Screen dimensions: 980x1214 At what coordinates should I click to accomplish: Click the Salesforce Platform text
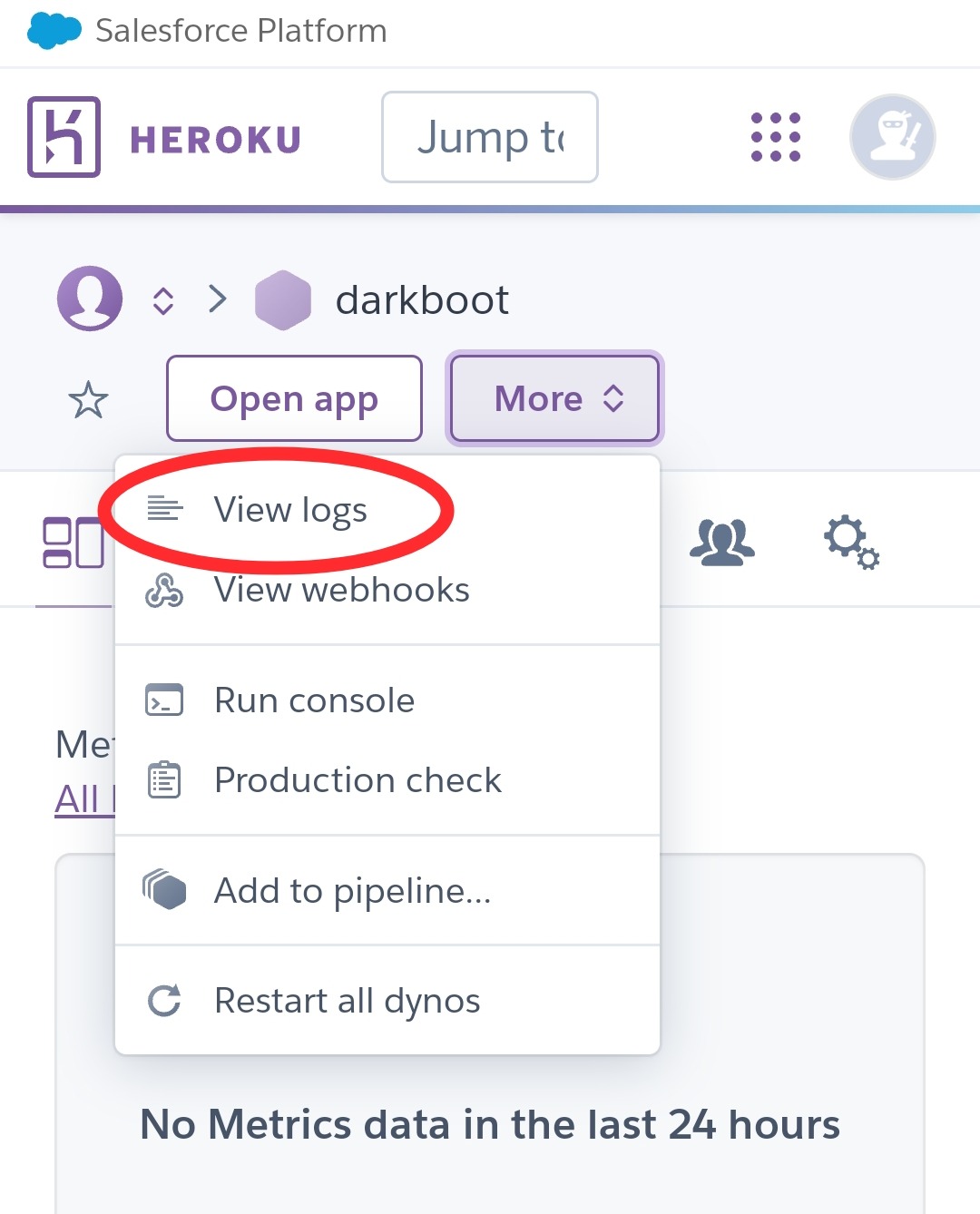(241, 31)
